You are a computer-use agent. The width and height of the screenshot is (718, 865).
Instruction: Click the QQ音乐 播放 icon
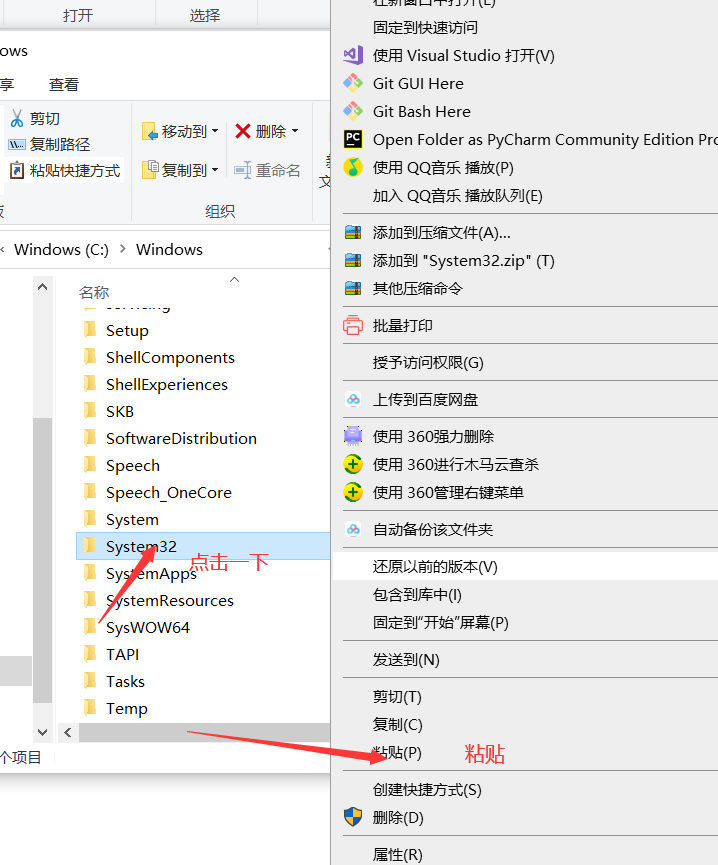point(353,167)
